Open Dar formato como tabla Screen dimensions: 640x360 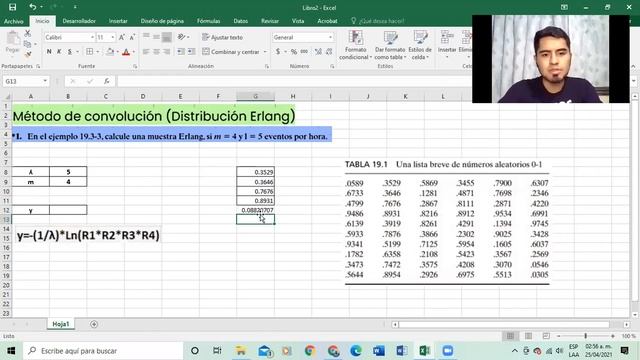pos(390,45)
